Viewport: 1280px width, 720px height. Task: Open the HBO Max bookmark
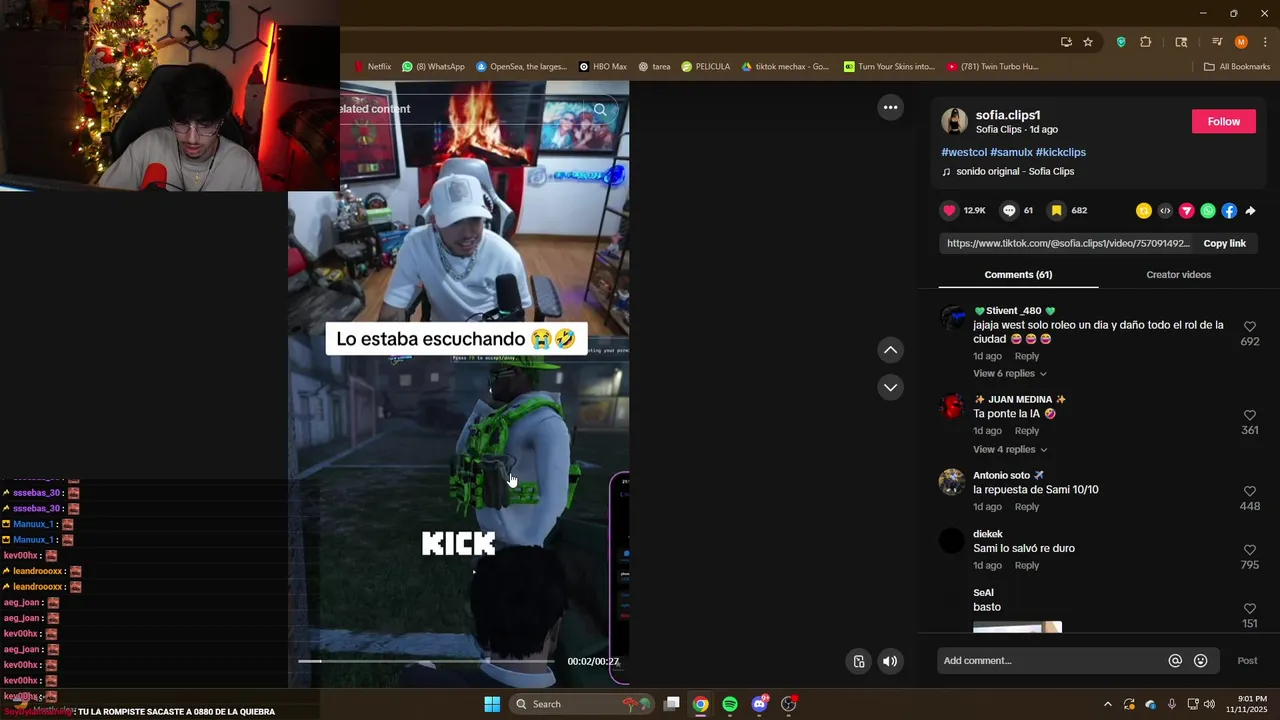pos(602,67)
